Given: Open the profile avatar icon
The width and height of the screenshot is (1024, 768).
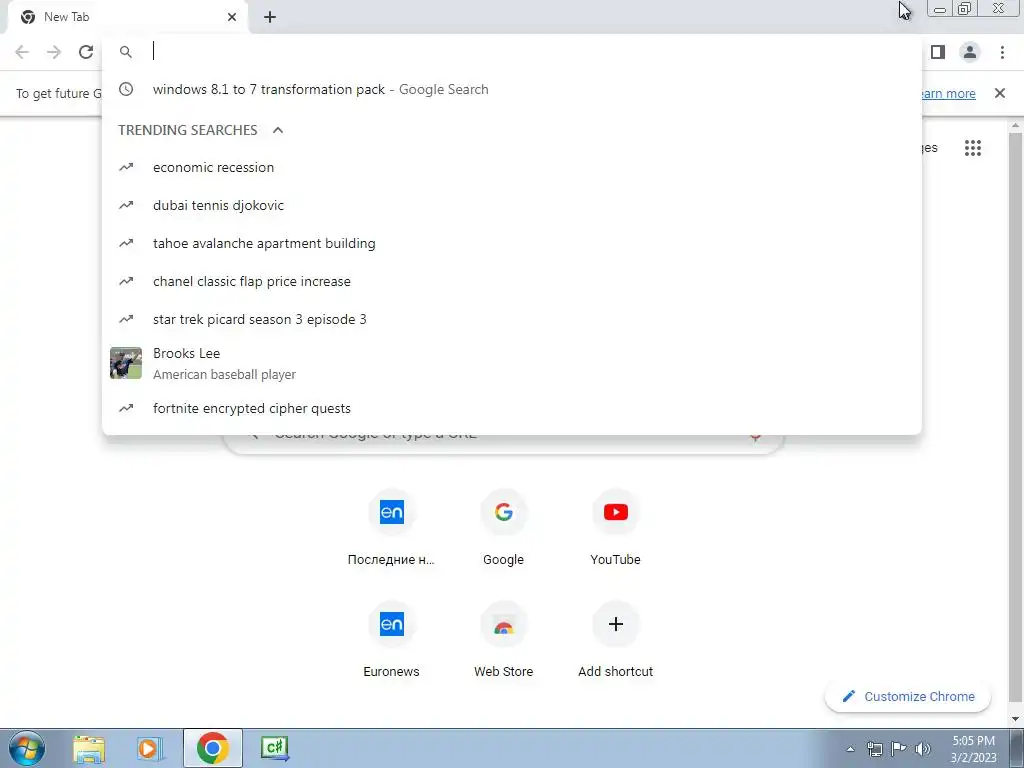Looking at the screenshot, I should point(970,52).
